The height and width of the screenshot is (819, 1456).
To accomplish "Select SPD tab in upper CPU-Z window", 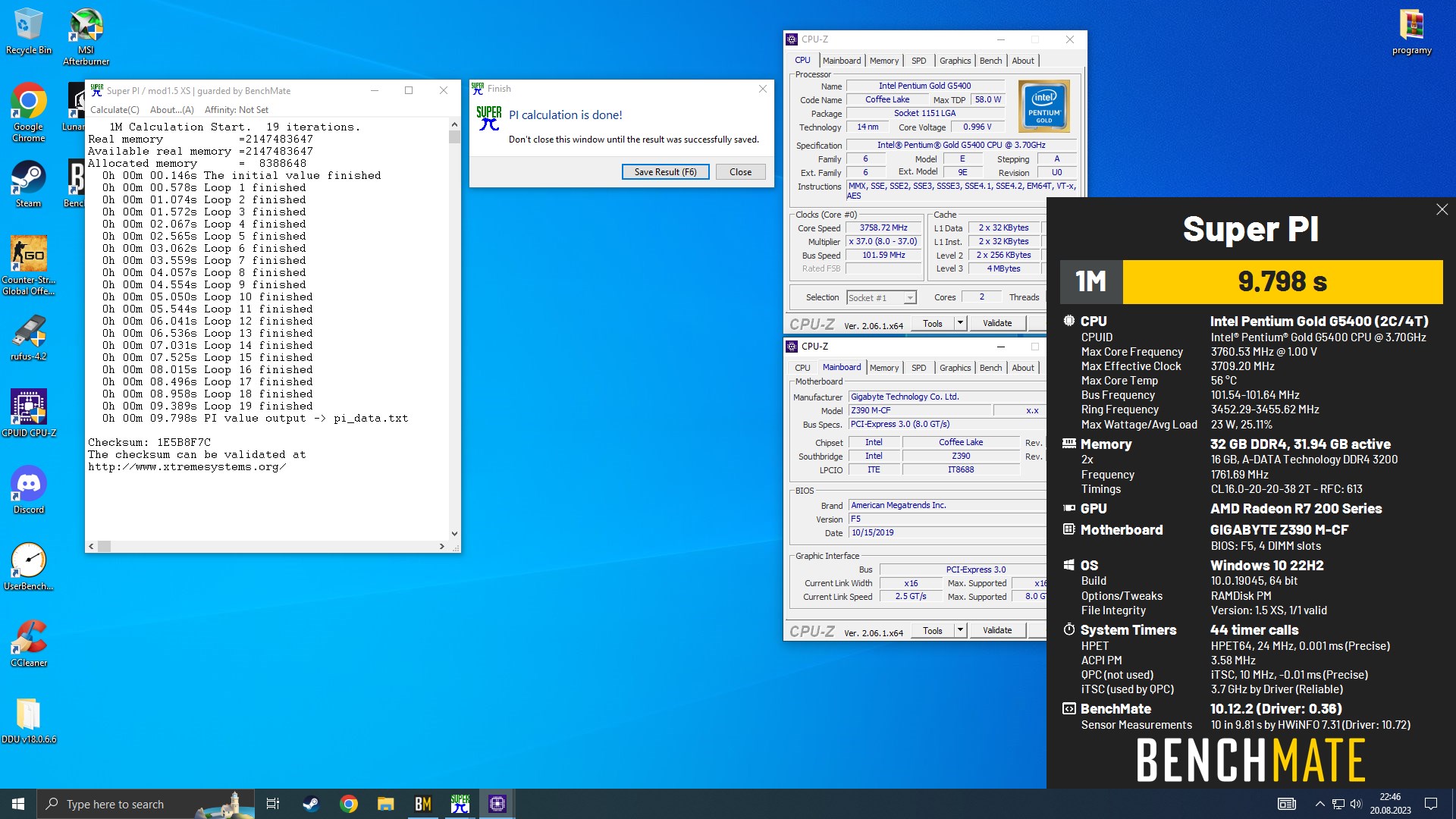I will pos(918,61).
